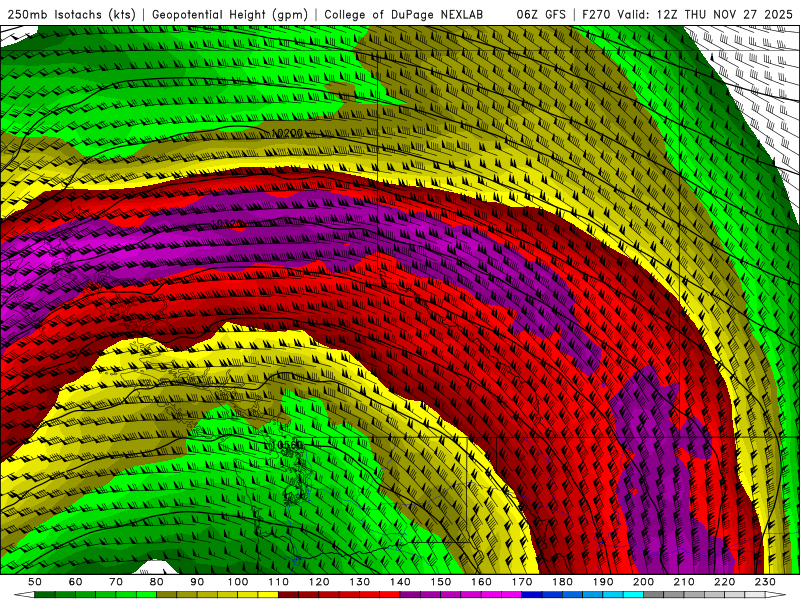This screenshot has height=600, width=800.
Task: Click the '60' colorbar scale label
Action: pos(75,582)
